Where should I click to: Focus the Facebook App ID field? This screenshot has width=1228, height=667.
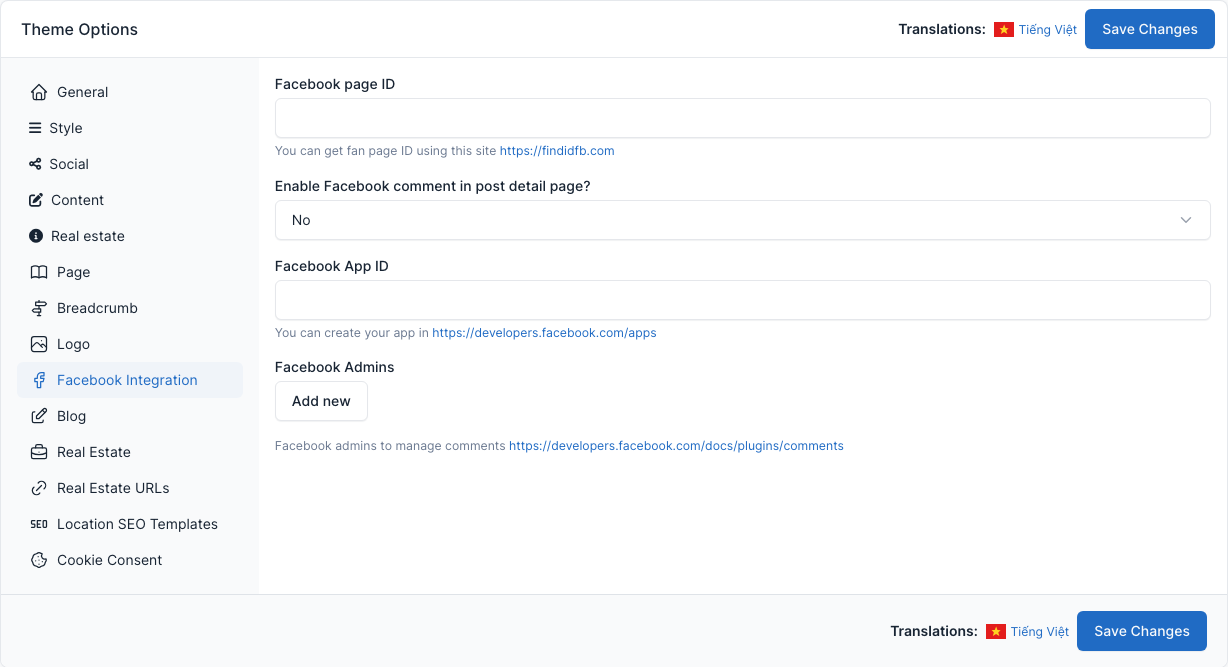coord(742,300)
